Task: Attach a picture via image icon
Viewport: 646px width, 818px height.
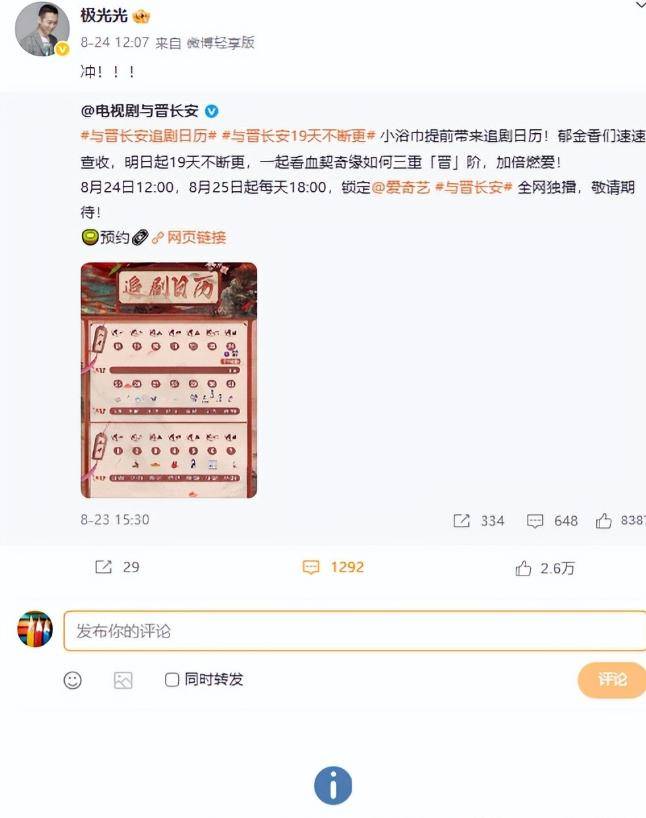Action: 123,680
